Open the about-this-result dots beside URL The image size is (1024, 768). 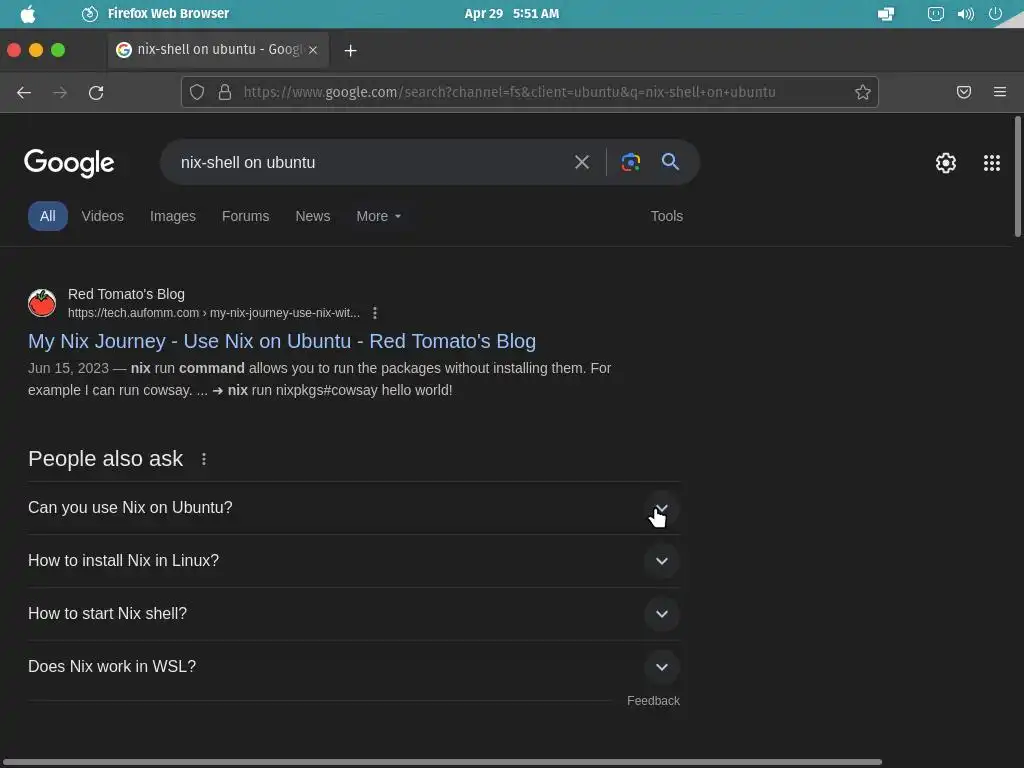375,313
